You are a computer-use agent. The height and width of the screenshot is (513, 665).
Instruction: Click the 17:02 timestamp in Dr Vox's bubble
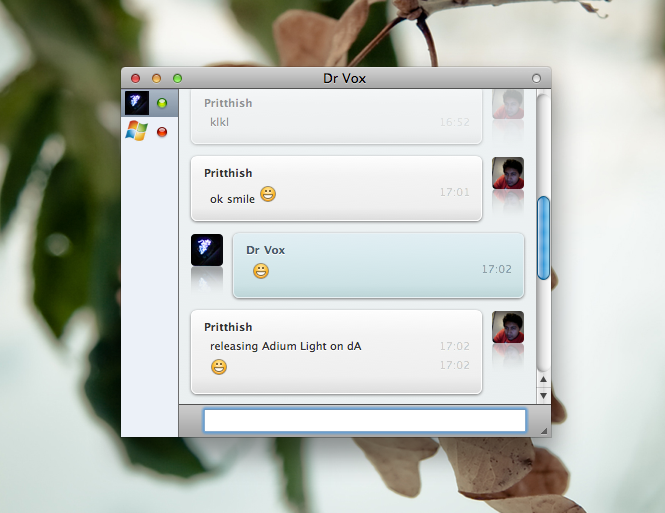(x=496, y=269)
